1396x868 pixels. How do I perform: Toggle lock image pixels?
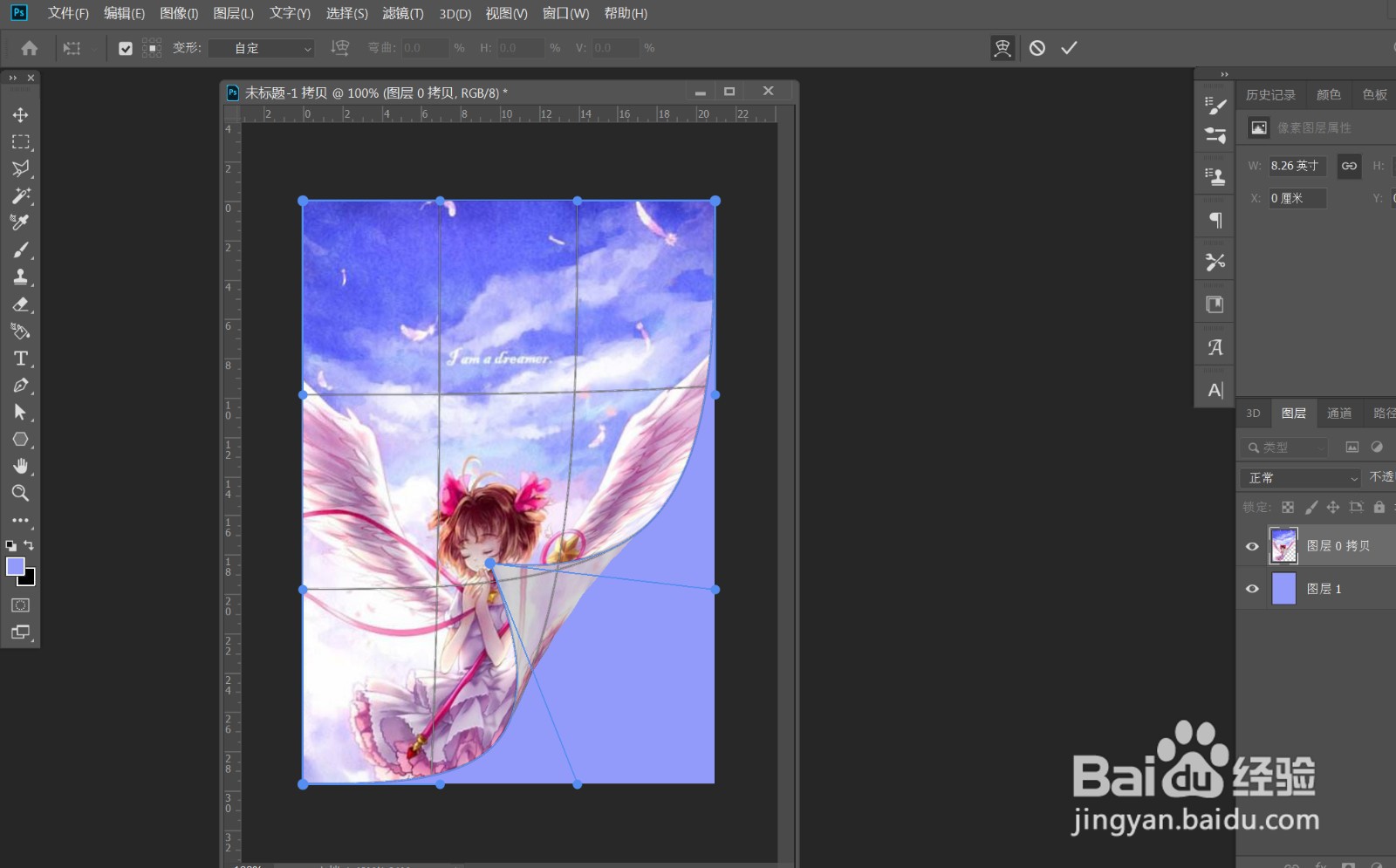pos(1310,507)
